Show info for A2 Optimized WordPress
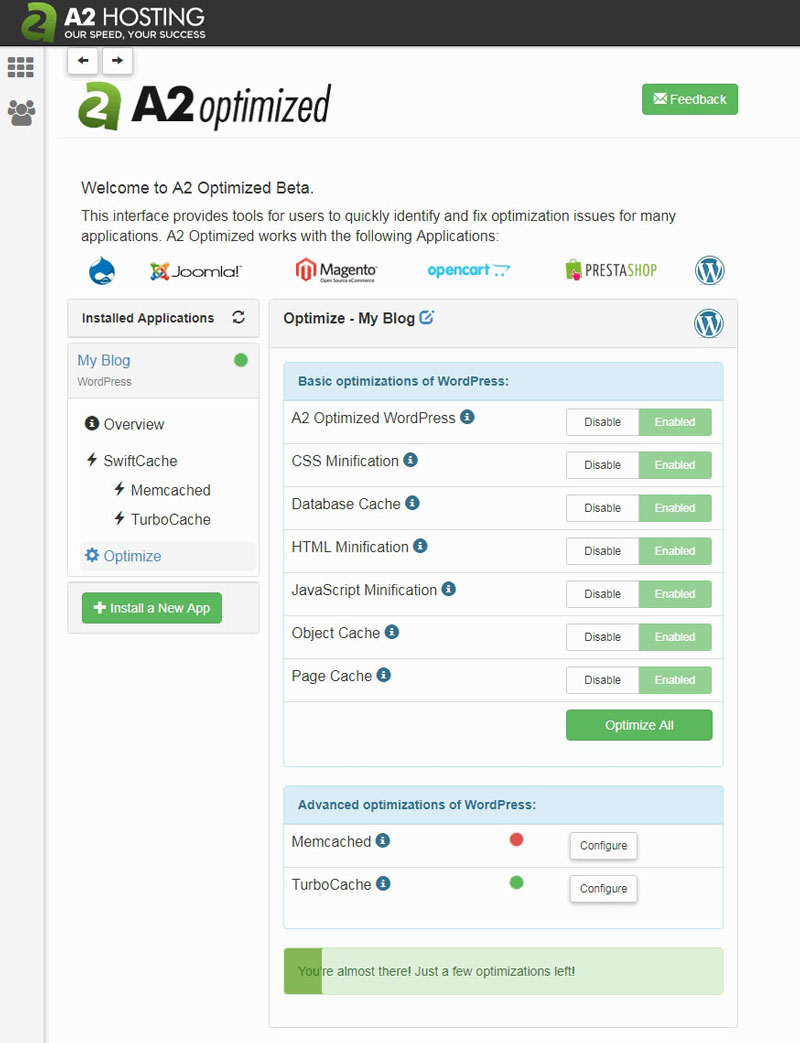Screen dimensions: 800x1043 click(467, 417)
